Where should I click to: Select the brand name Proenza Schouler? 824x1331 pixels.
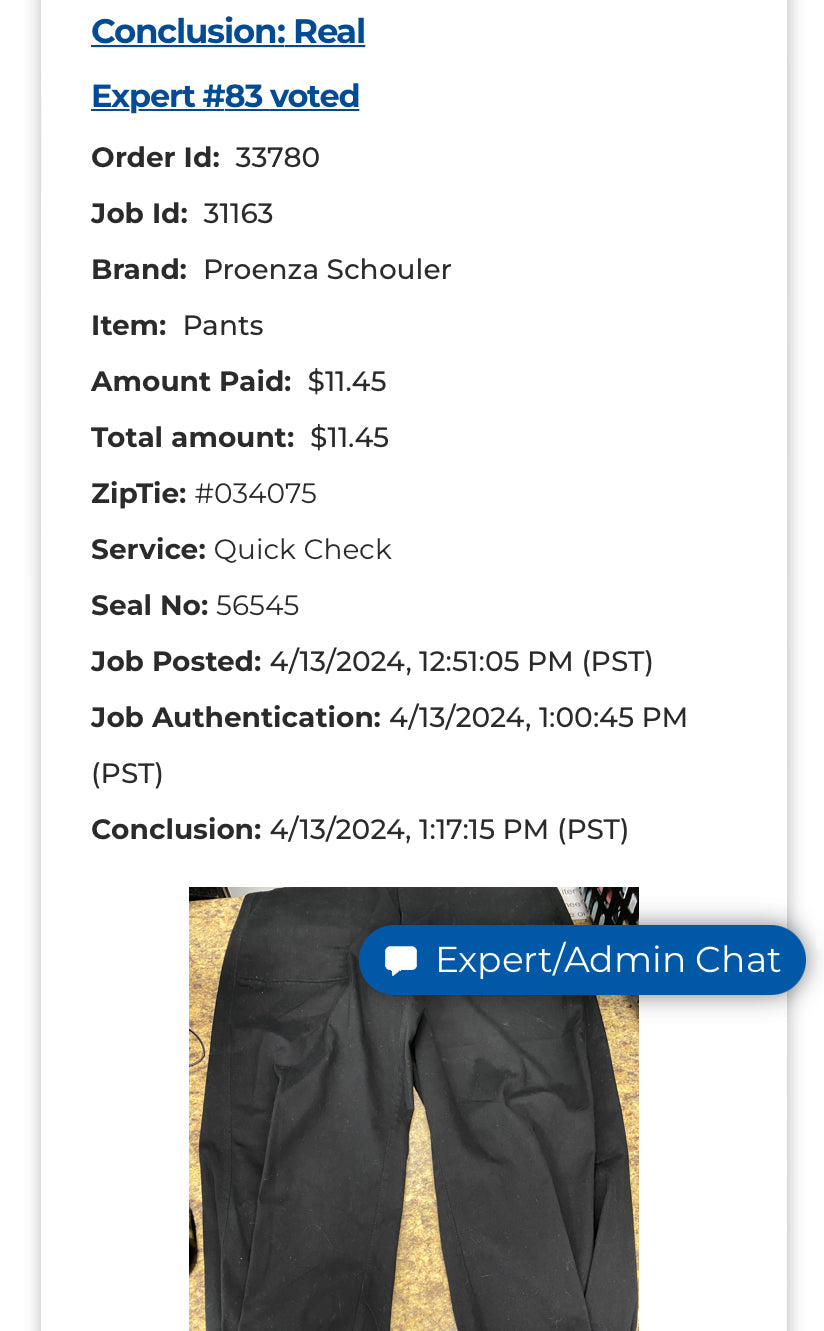click(327, 270)
